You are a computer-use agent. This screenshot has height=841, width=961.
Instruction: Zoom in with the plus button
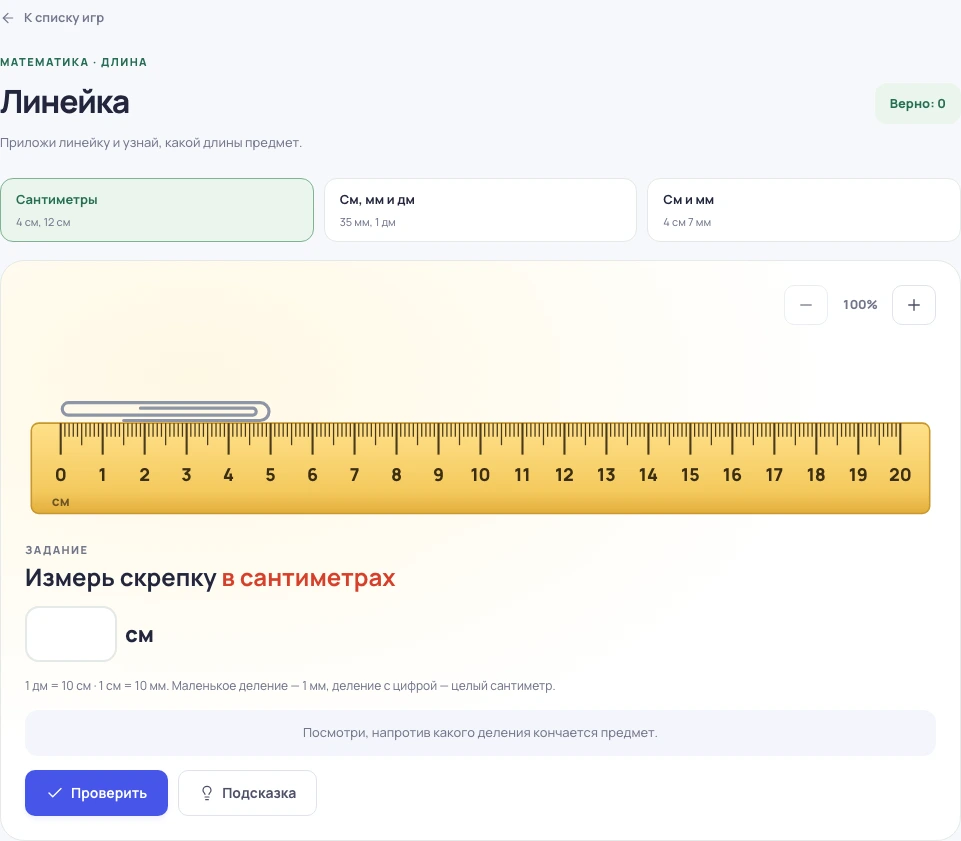(913, 305)
